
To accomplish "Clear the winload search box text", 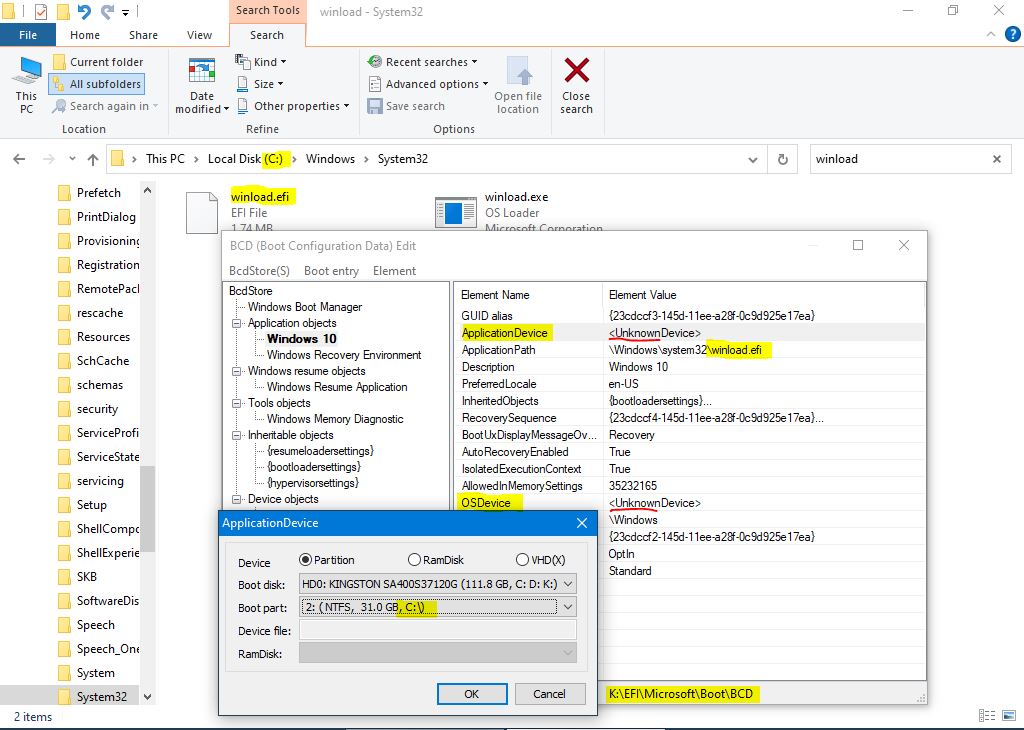I will pyautogui.click(x=996, y=159).
